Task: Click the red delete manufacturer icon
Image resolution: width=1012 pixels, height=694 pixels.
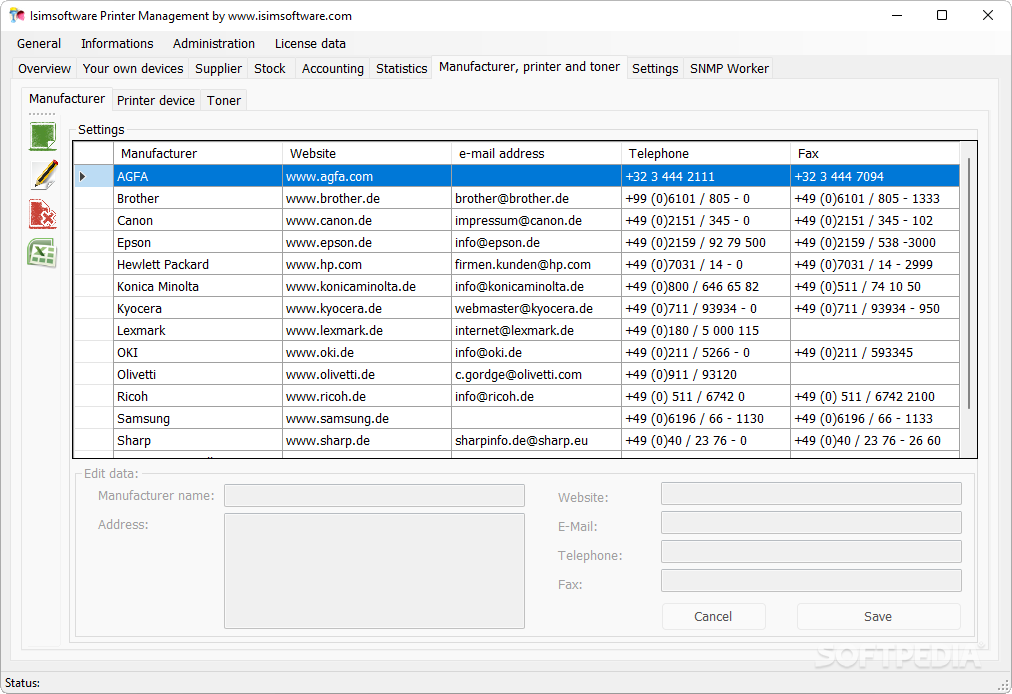Action: pyautogui.click(x=43, y=214)
